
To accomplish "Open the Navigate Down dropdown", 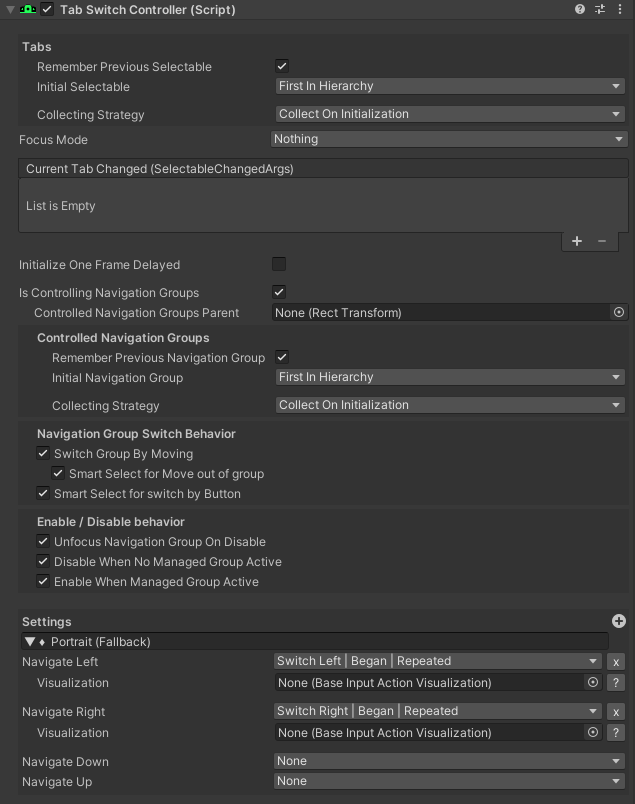I will (x=450, y=761).
